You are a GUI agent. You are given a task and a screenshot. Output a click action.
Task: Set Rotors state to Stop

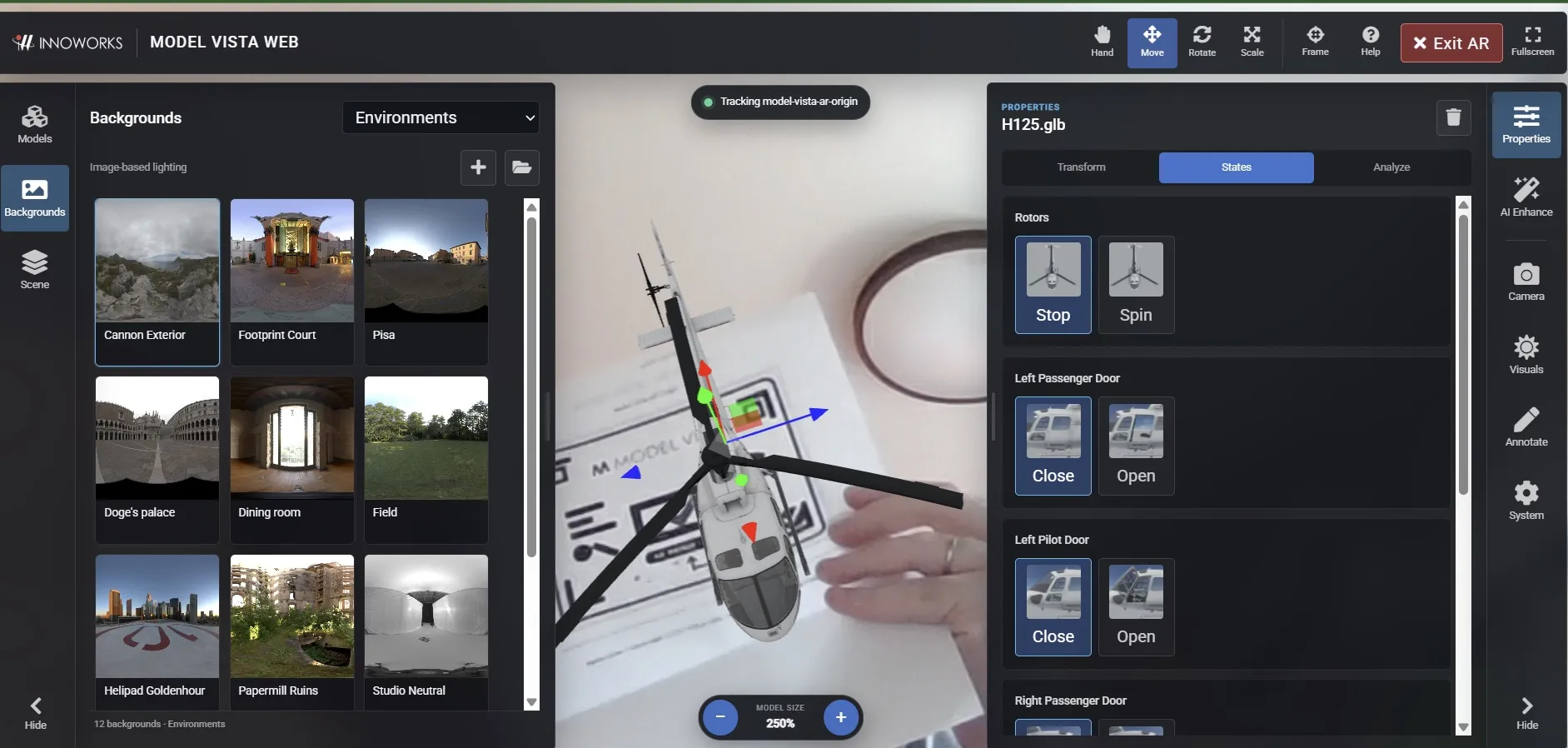[1053, 285]
